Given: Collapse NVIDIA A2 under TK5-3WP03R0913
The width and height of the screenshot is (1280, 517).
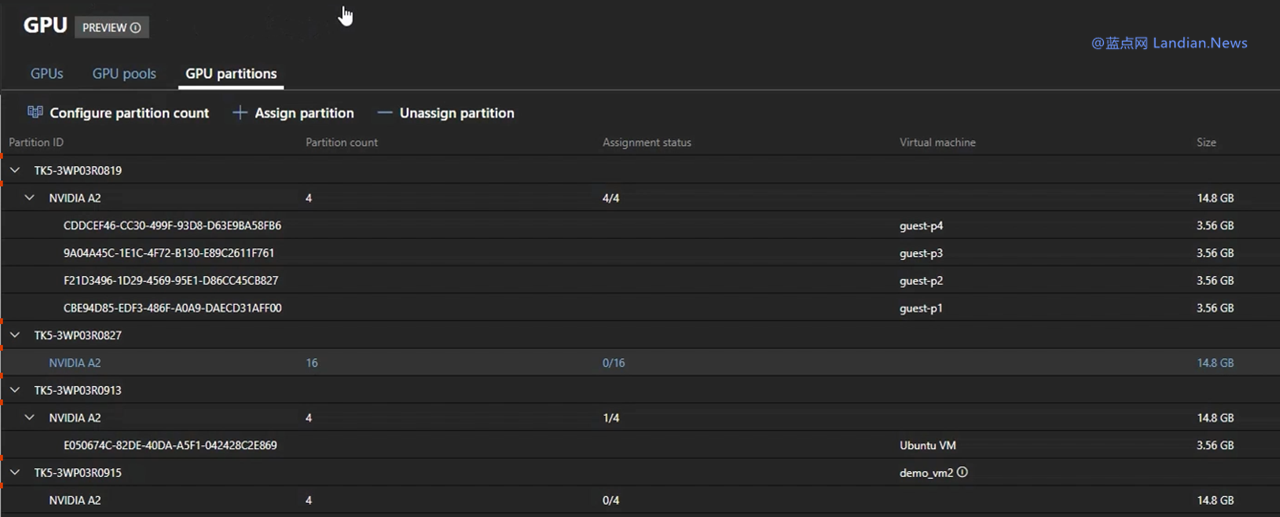Looking at the screenshot, I should coord(30,418).
